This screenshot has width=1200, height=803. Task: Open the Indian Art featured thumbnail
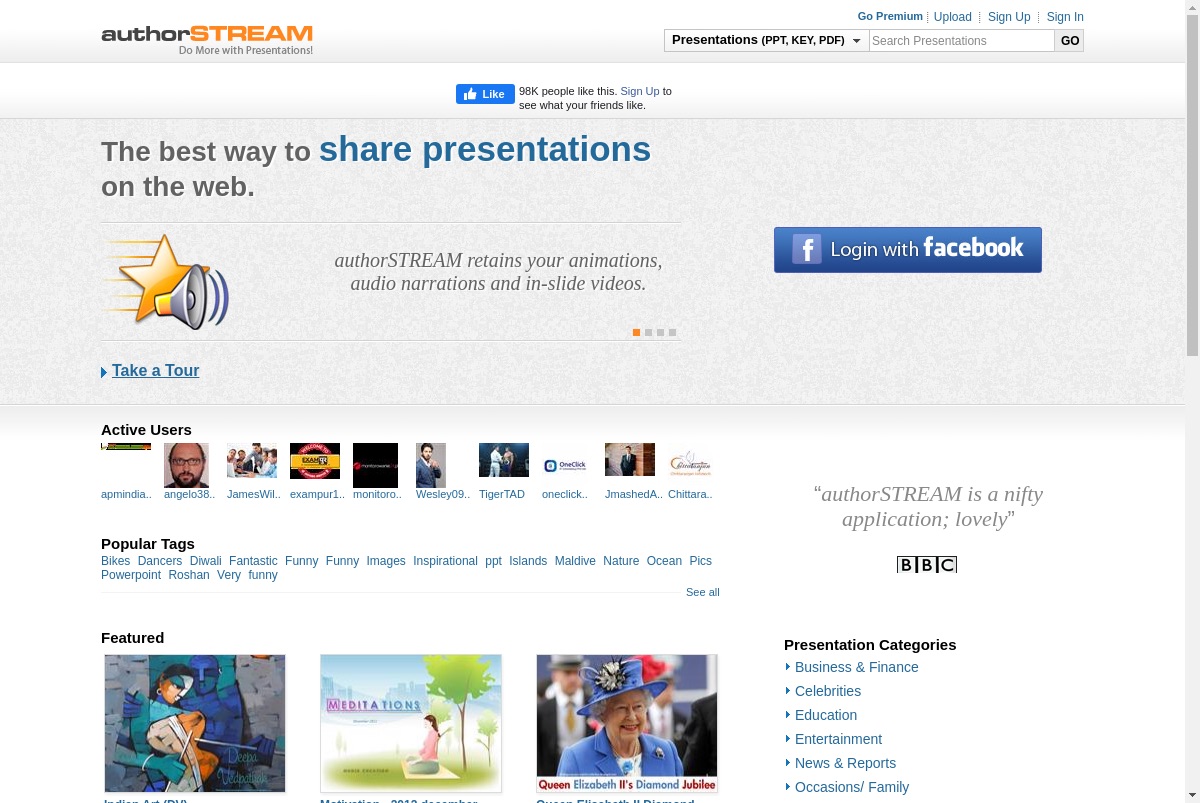click(195, 723)
